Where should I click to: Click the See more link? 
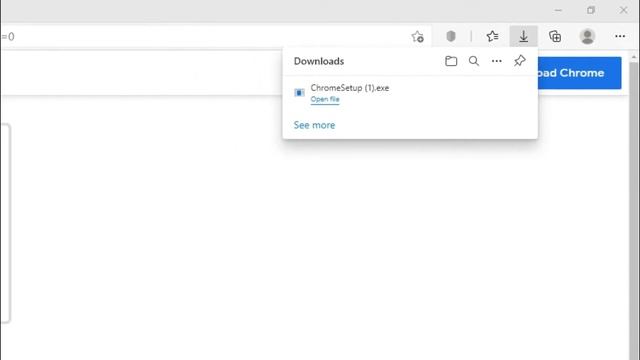pos(314,125)
